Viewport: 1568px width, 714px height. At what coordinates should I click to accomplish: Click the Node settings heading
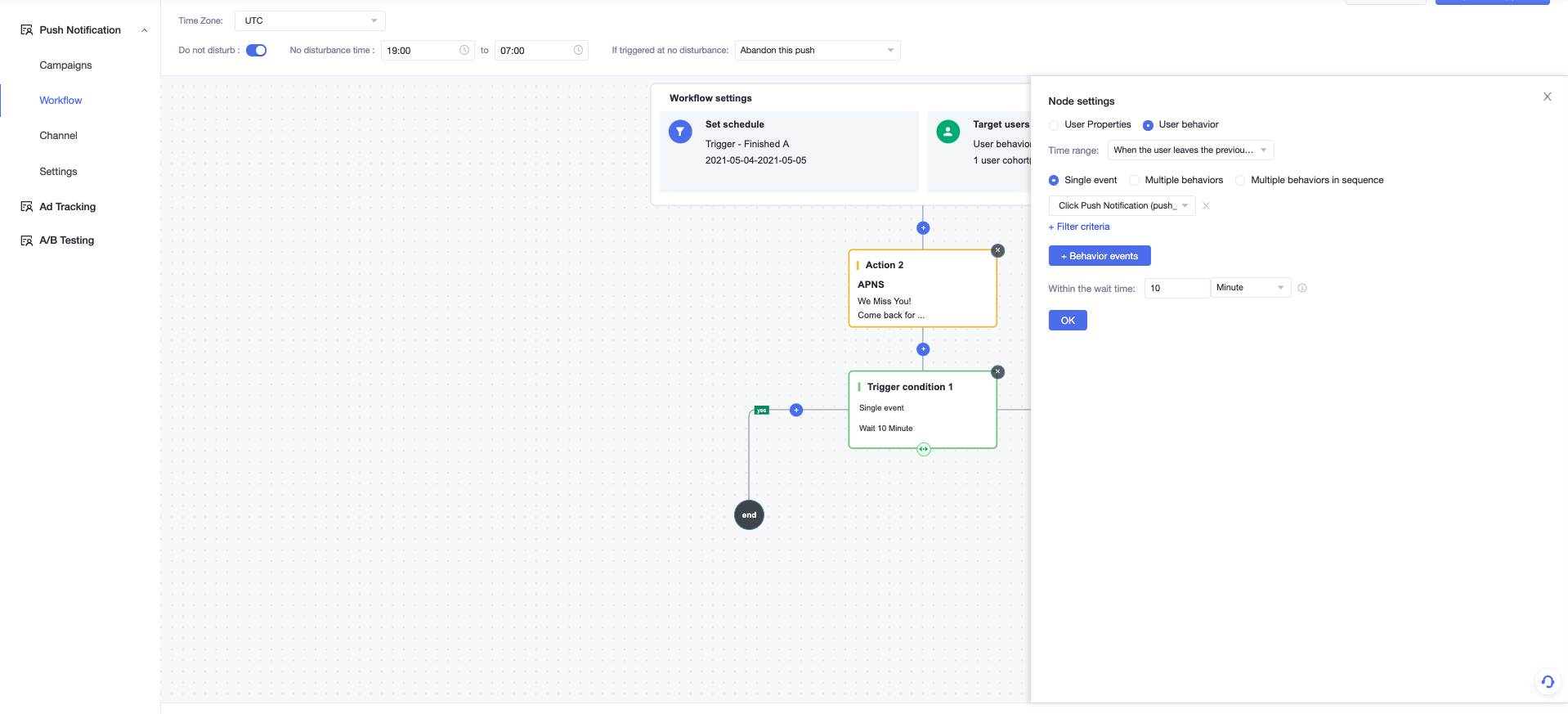[1082, 101]
